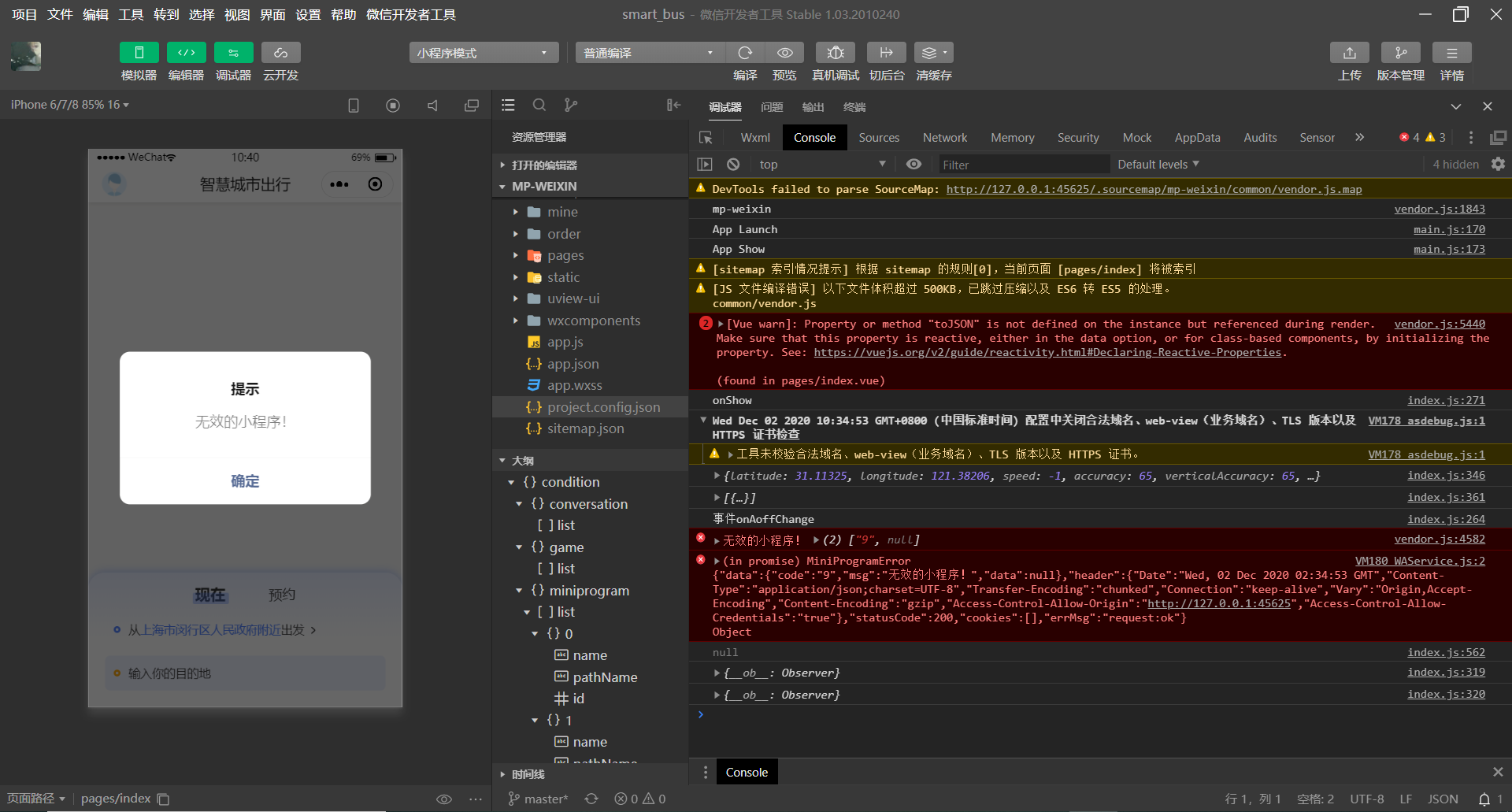Open the mini program mode dropdown
Image resolution: width=1512 pixels, height=812 pixels.
pos(484,53)
